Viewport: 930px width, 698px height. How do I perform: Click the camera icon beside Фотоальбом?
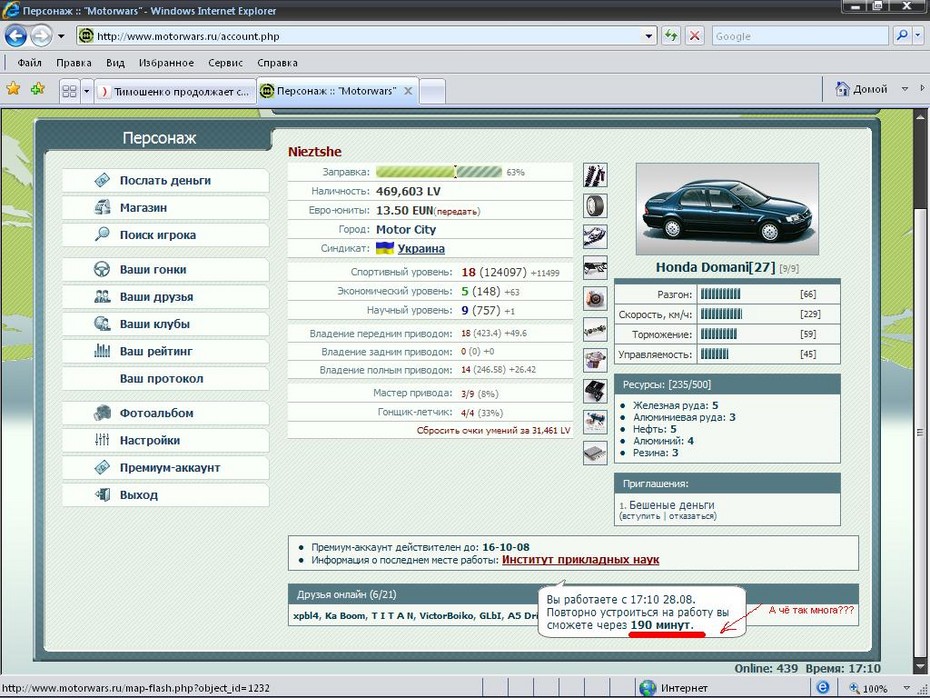(102, 412)
